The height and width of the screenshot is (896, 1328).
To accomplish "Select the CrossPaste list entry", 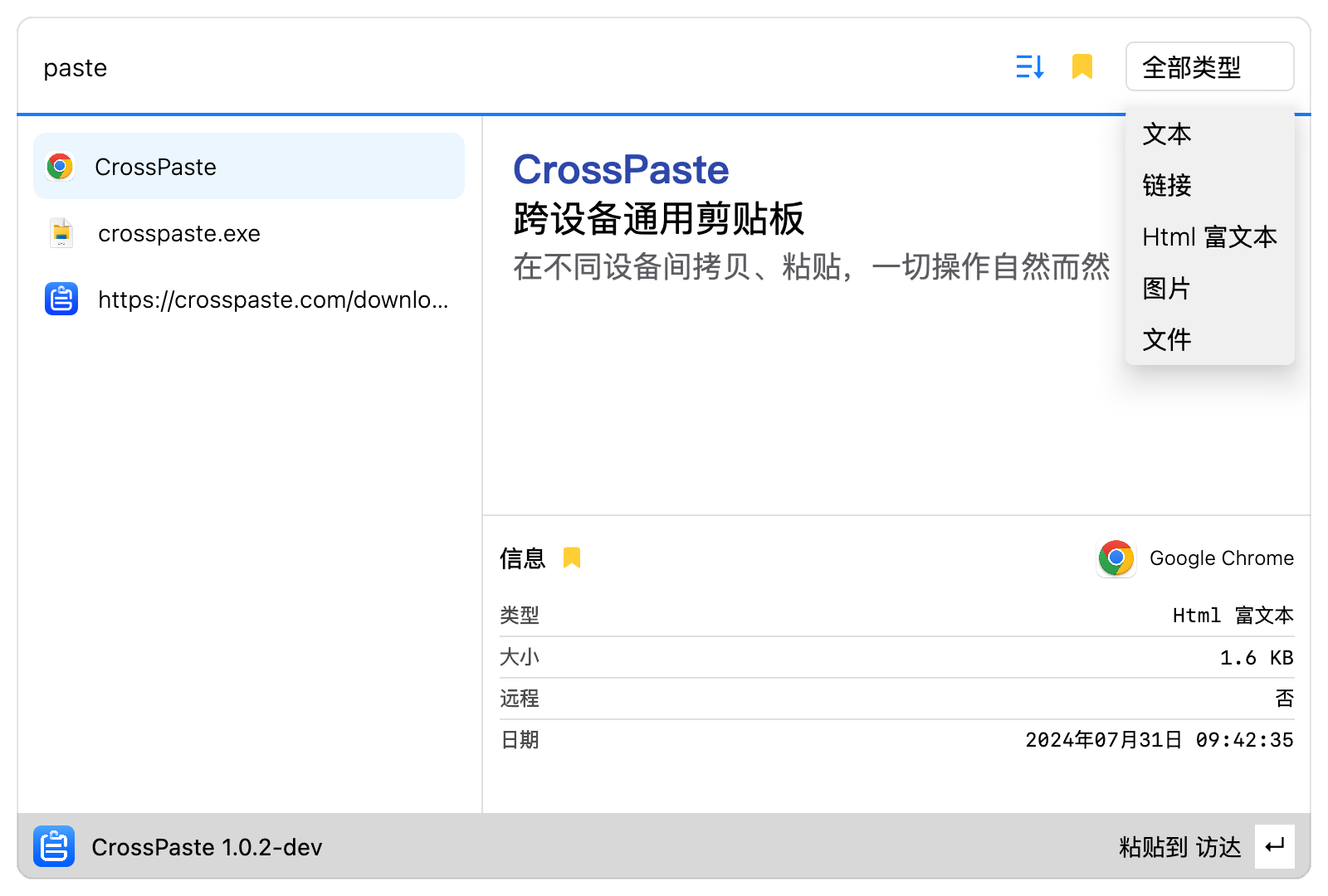I will pyautogui.click(x=249, y=166).
